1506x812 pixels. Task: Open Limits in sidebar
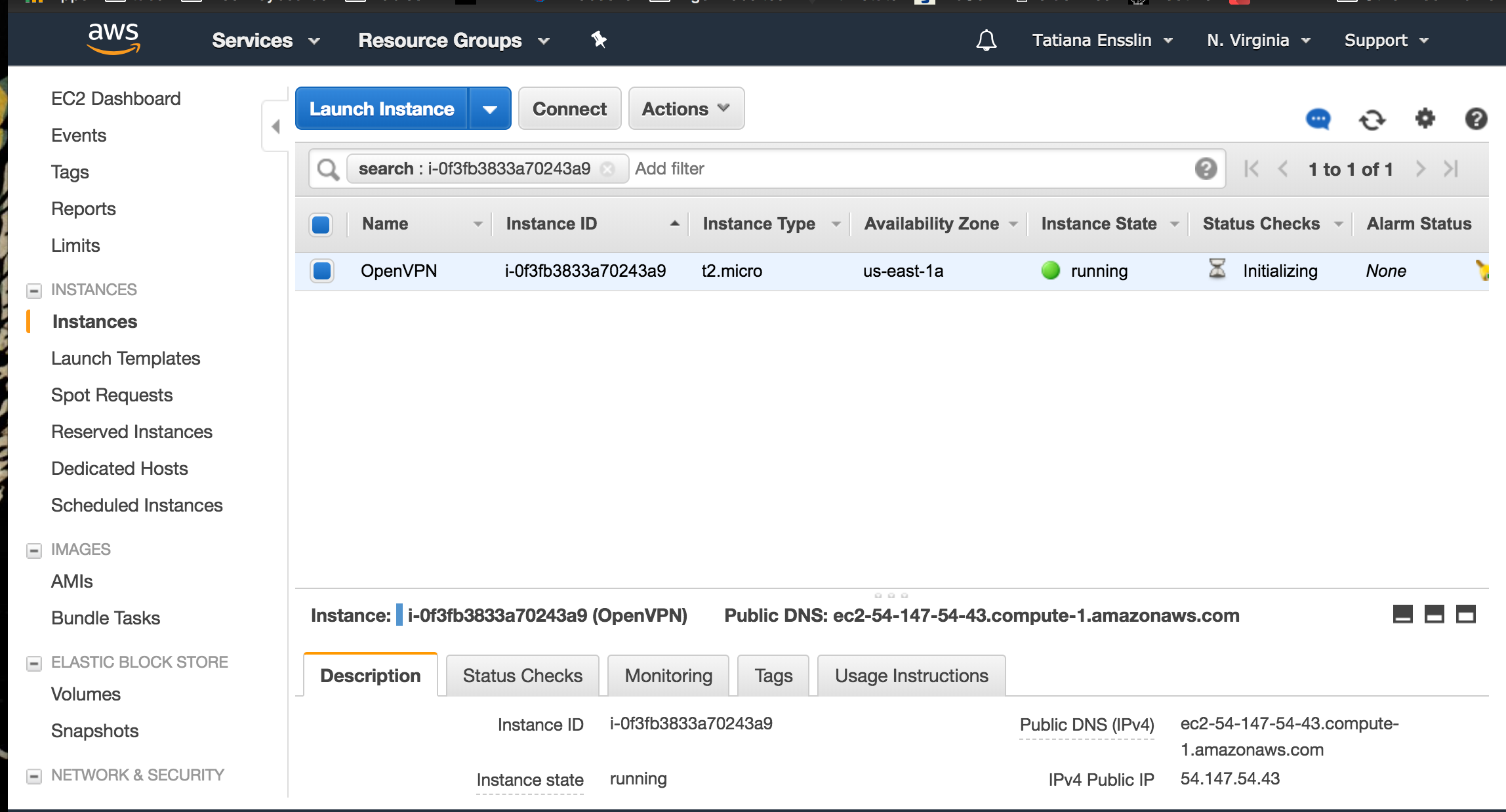click(75, 245)
